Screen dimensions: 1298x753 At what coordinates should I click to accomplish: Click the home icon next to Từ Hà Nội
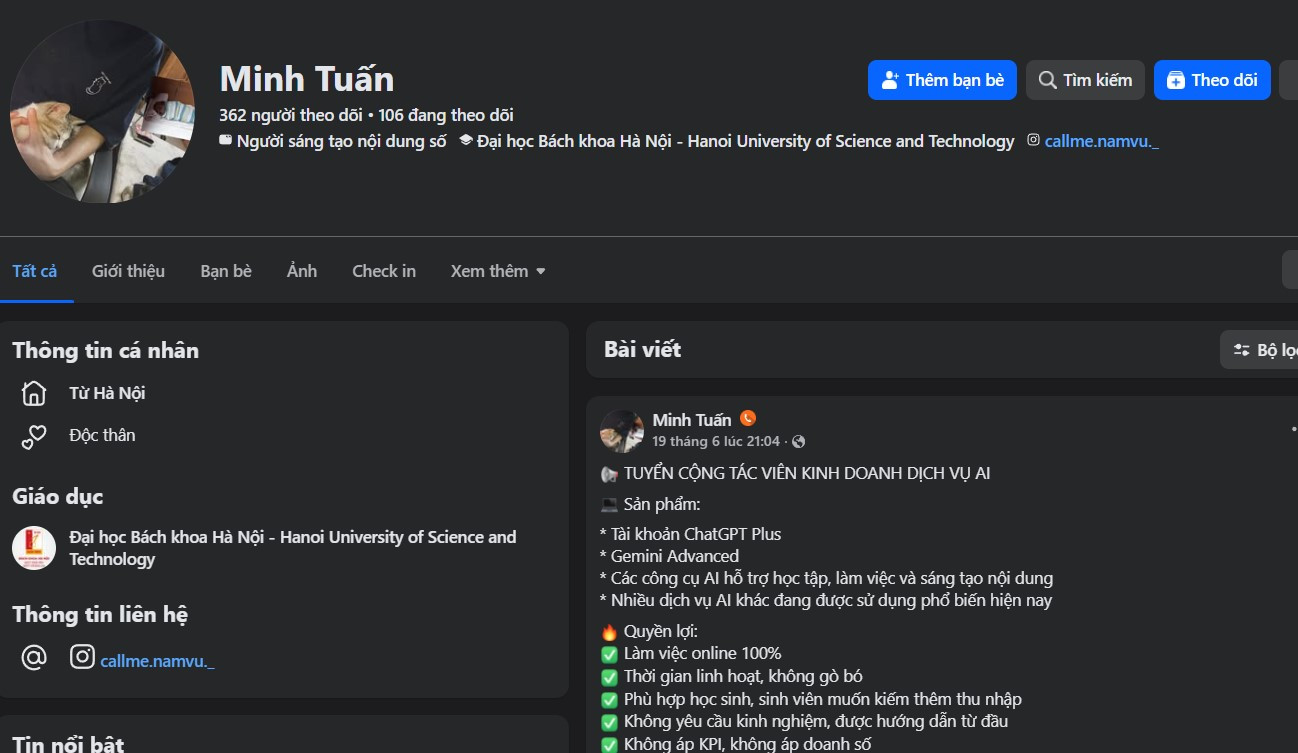click(x=34, y=393)
